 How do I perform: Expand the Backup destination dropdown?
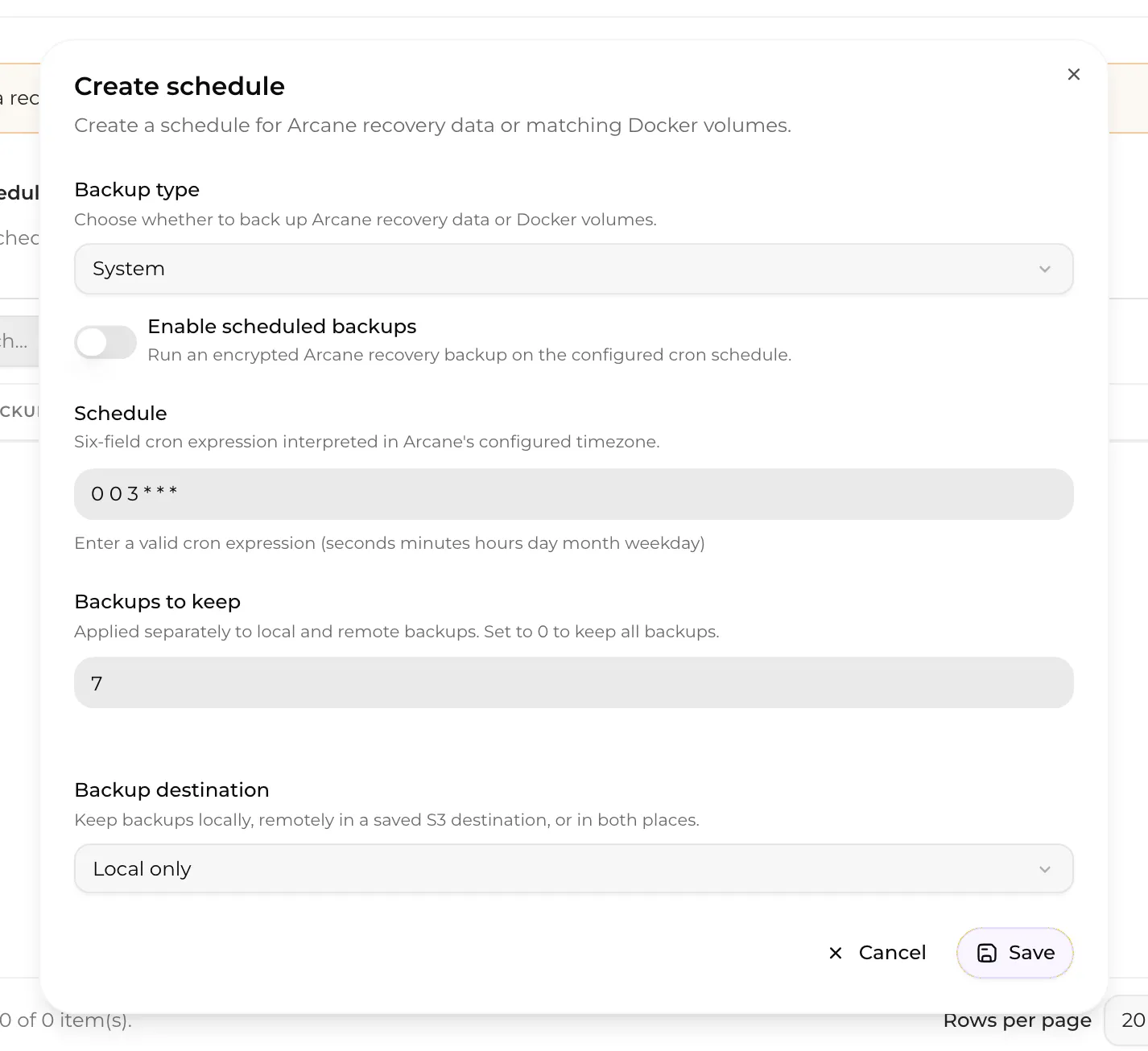[x=573, y=868]
